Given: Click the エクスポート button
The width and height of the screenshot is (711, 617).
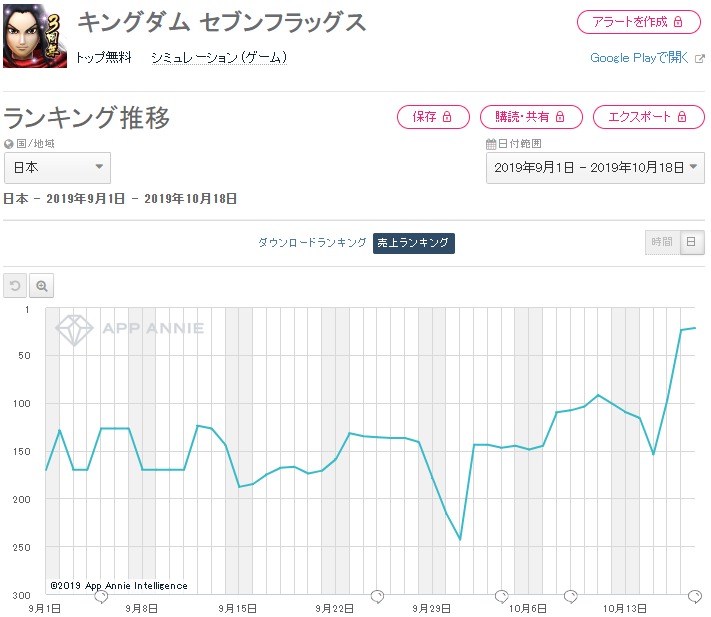Looking at the screenshot, I should tap(649, 117).
